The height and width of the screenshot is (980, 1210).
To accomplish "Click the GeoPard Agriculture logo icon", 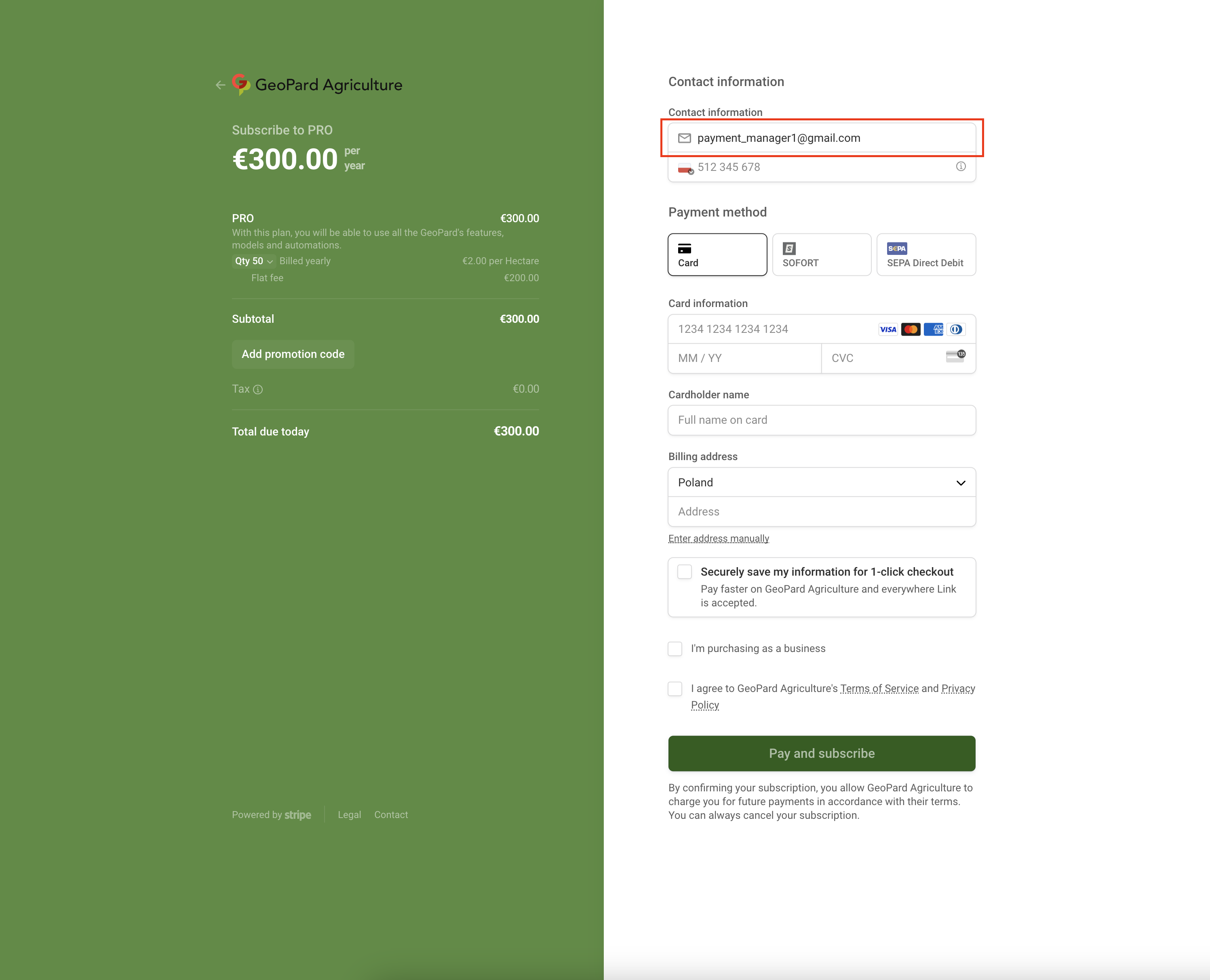I will pyautogui.click(x=241, y=84).
